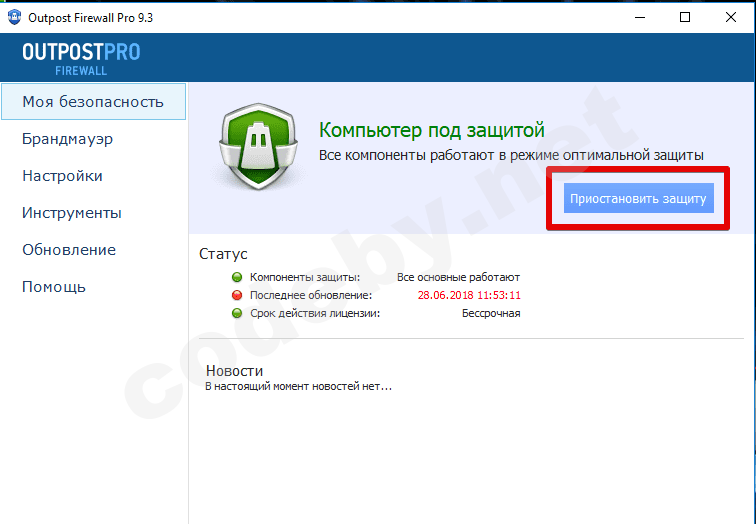Click the Бессрочная license value
The image size is (756, 524).
click(x=491, y=313)
